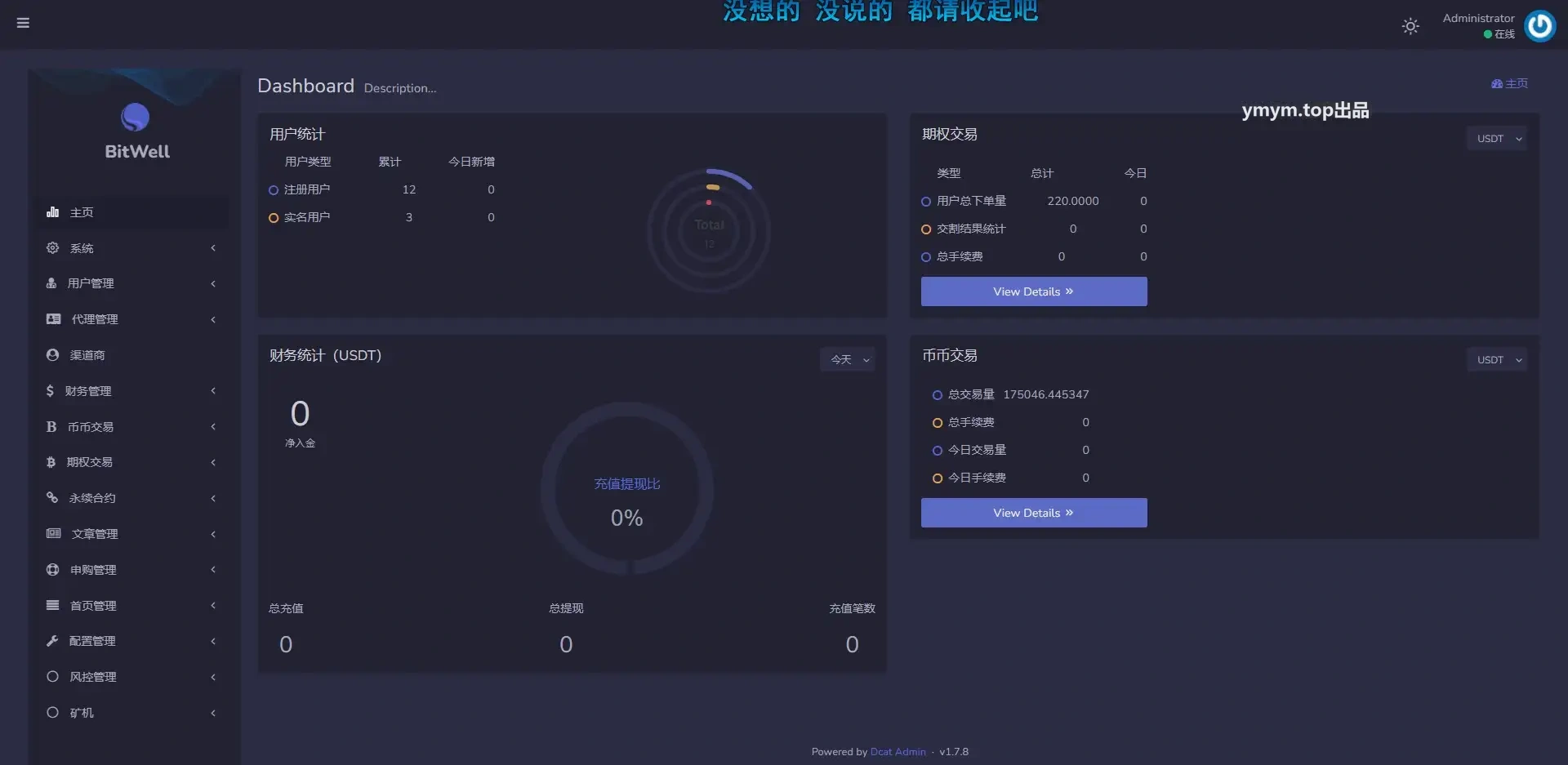The image size is (1568, 765).
Task: Click the 注册用户 row count 12
Action: (x=409, y=189)
